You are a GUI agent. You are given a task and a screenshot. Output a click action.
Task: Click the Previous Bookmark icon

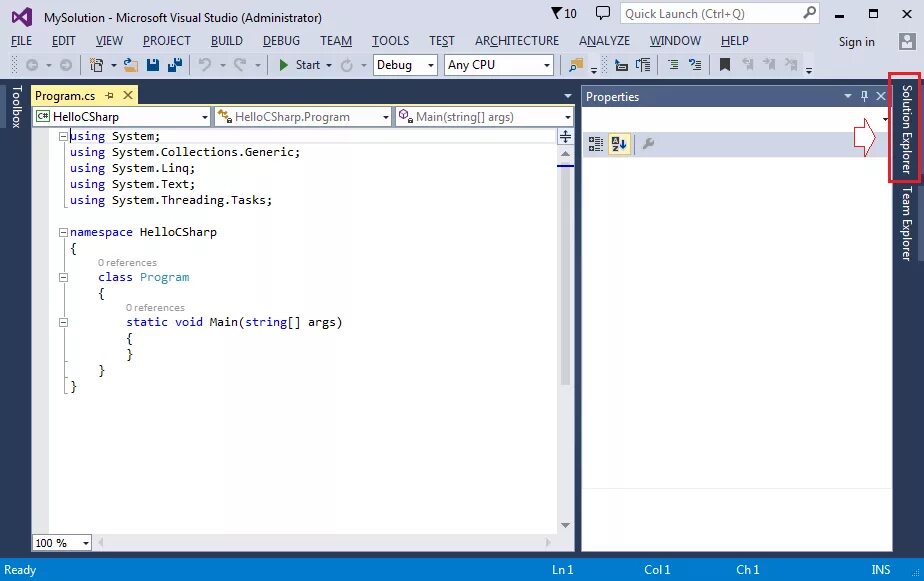747,64
